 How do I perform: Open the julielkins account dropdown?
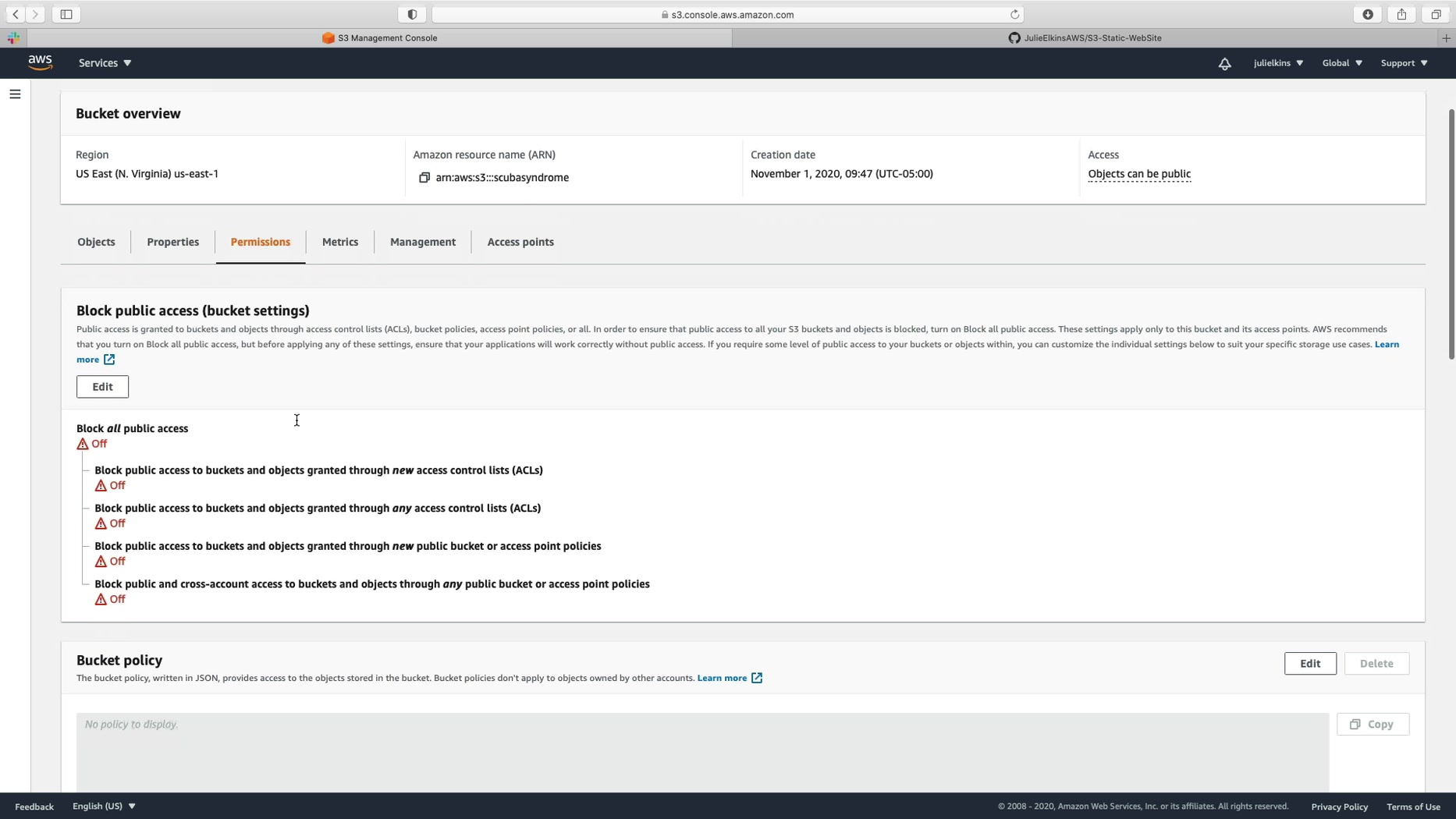click(x=1278, y=63)
